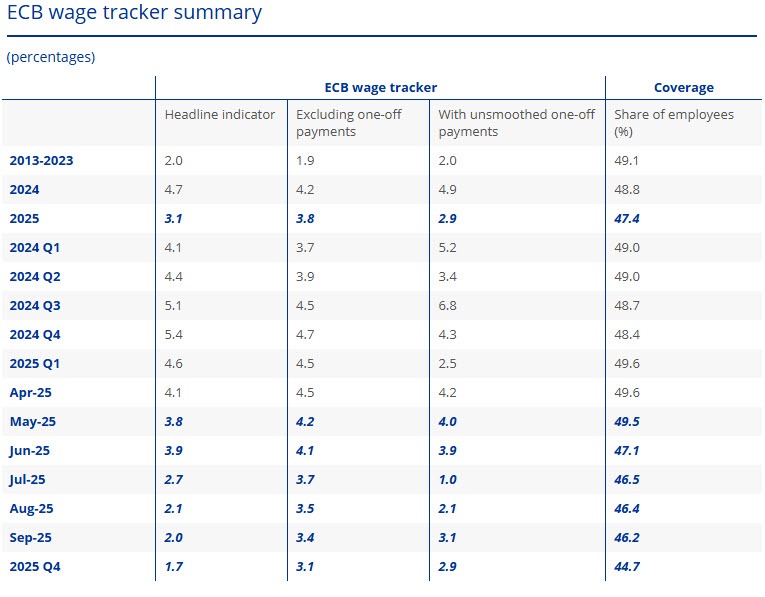Click the '2013-2023' row label
This screenshot has width=765, height=597.
[41, 160]
